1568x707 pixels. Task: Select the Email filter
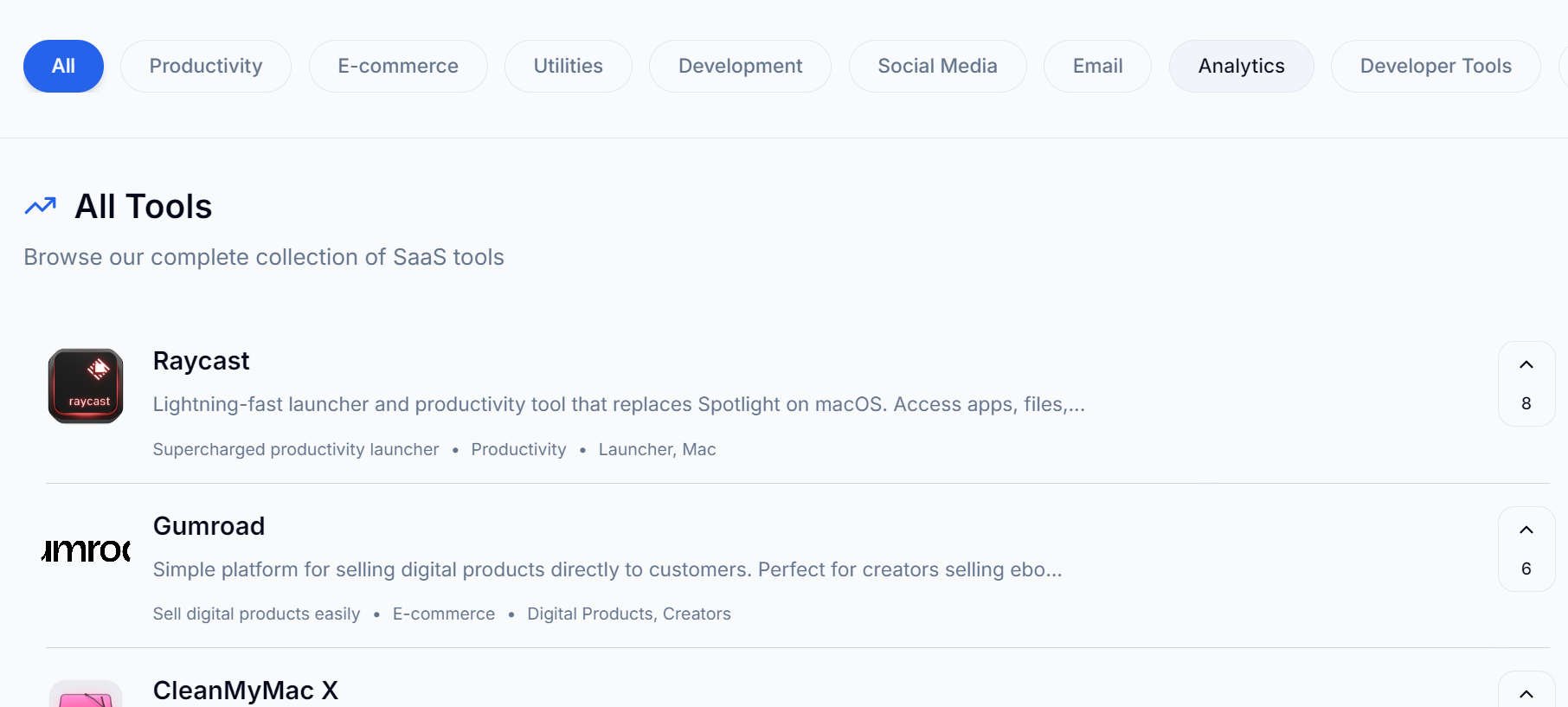click(x=1096, y=66)
